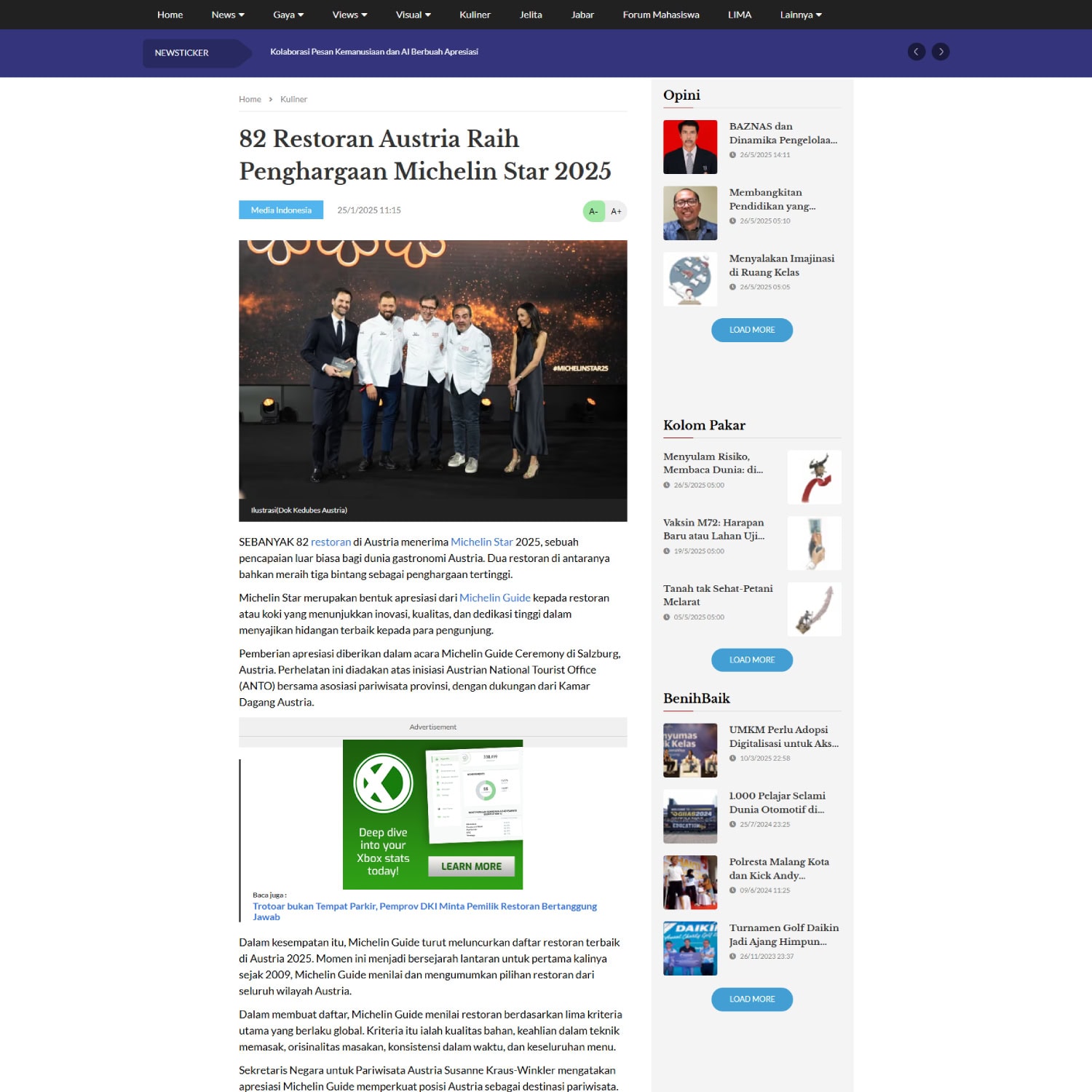
Task: Click 1.000 Pelajar article thumbnail
Action: (x=690, y=817)
